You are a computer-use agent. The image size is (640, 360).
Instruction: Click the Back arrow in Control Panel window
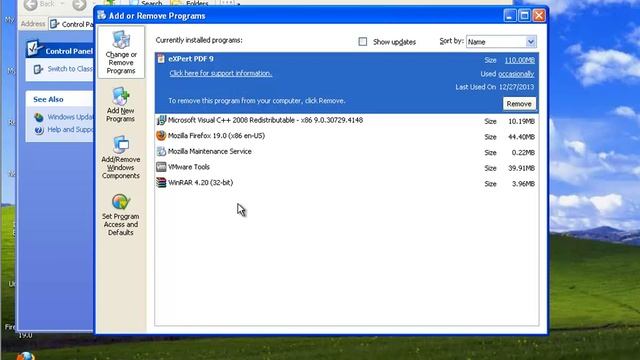(31, 5)
